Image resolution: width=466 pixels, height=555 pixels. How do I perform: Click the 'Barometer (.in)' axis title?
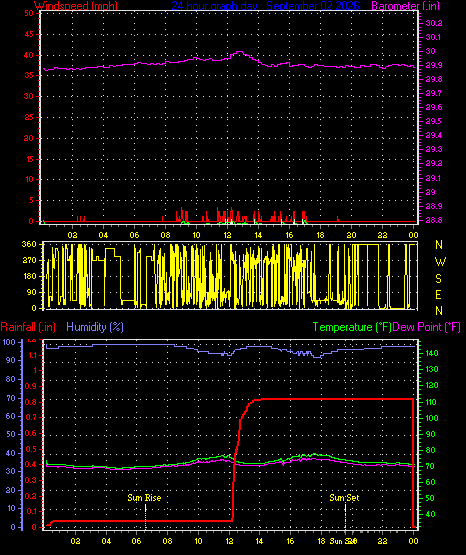click(405, 6)
